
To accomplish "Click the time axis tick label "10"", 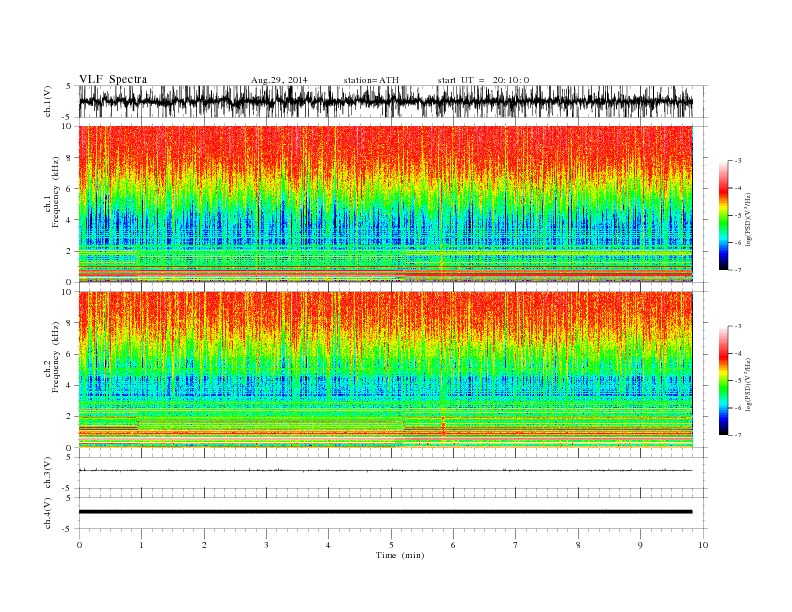I will coord(703,545).
